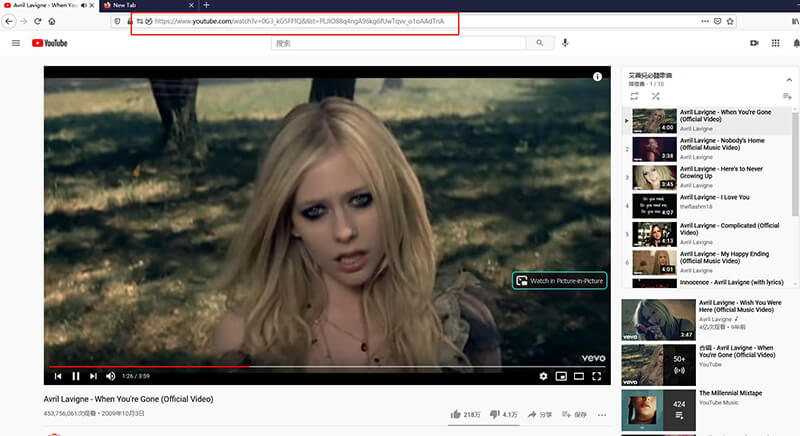800x436 pixels.
Task: Open the YouTube apps grid icon
Action: pyautogui.click(x=776, y=43)
